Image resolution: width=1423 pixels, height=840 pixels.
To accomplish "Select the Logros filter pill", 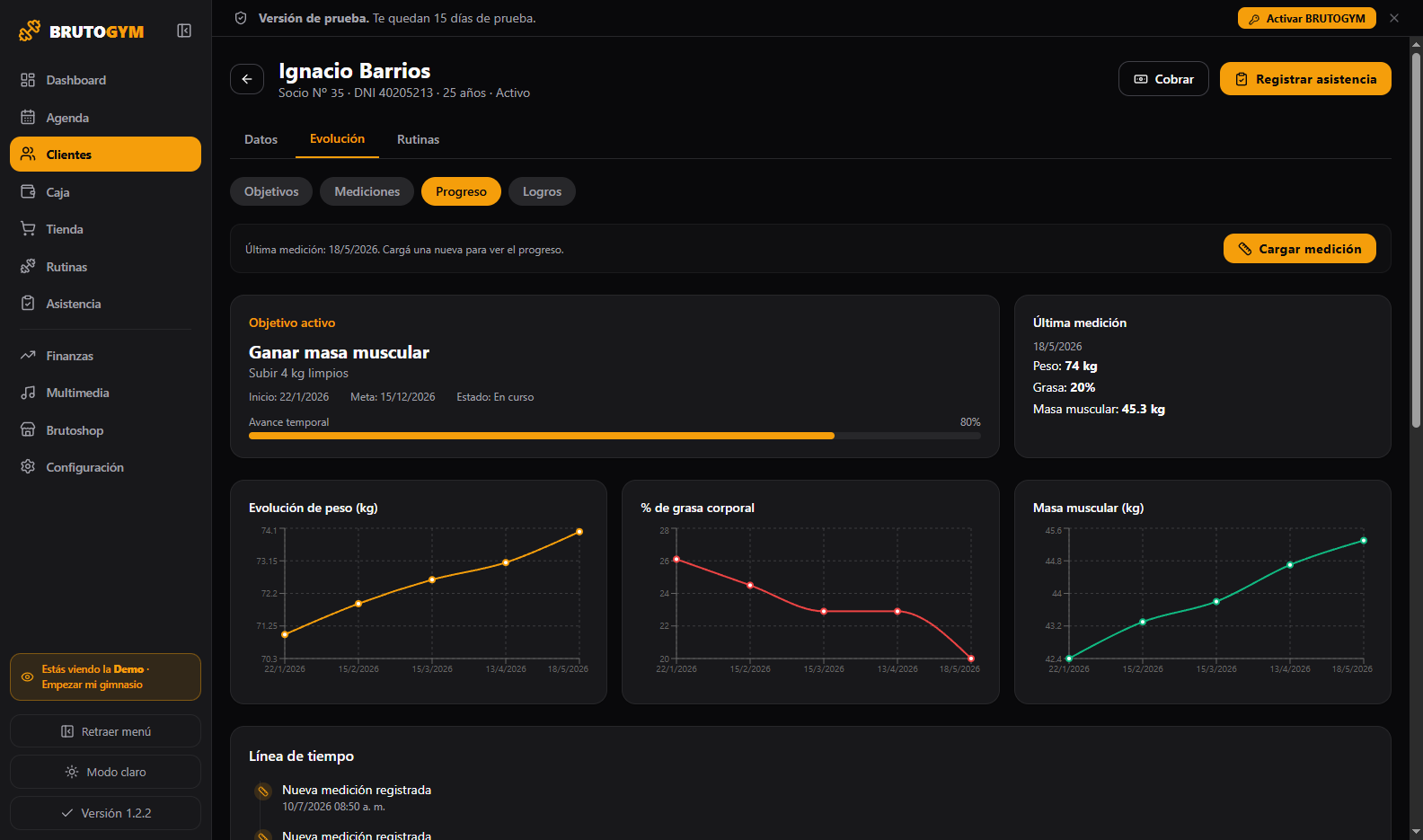I will coord(542,191).
